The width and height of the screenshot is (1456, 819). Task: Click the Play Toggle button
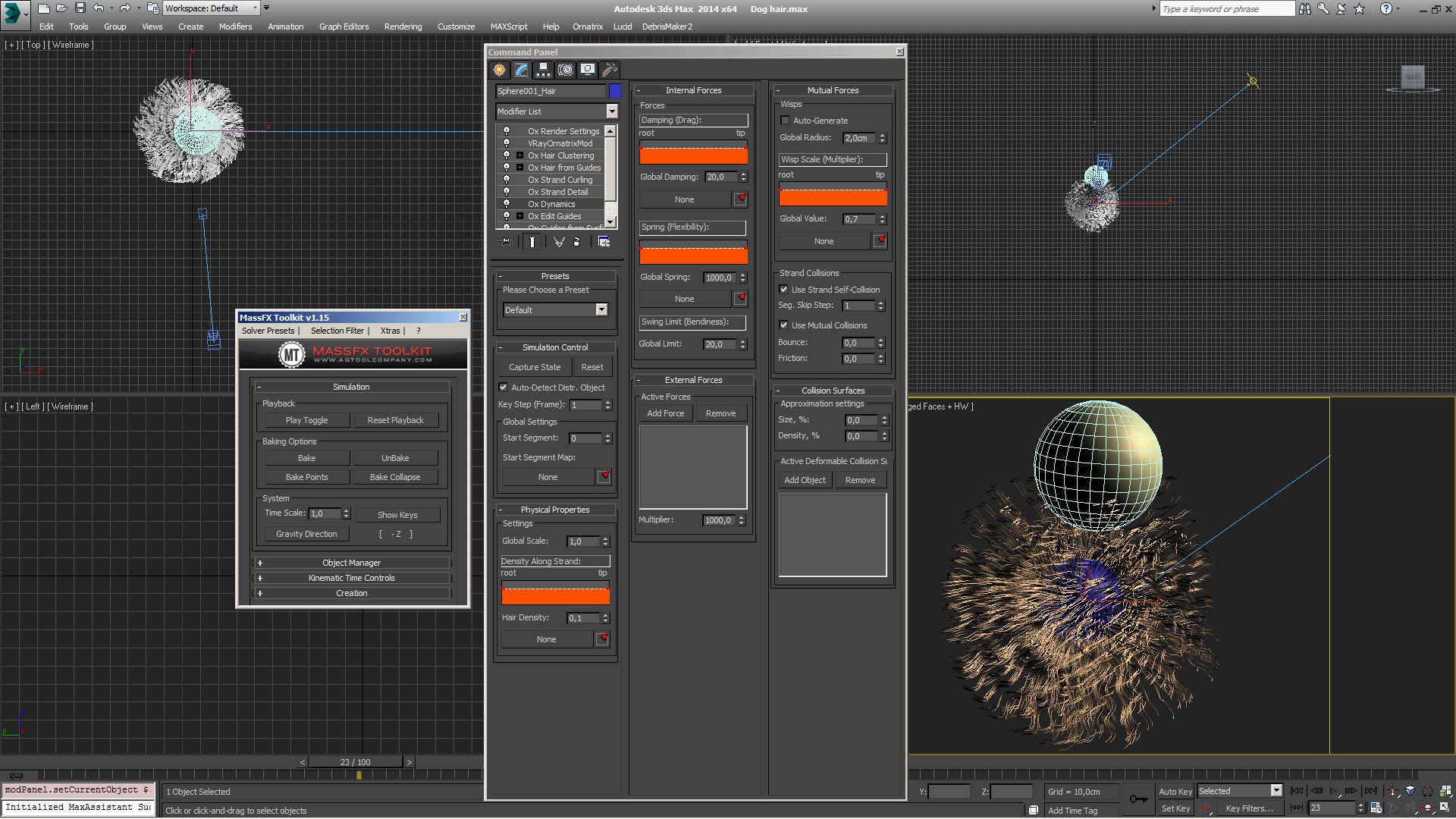306,420
